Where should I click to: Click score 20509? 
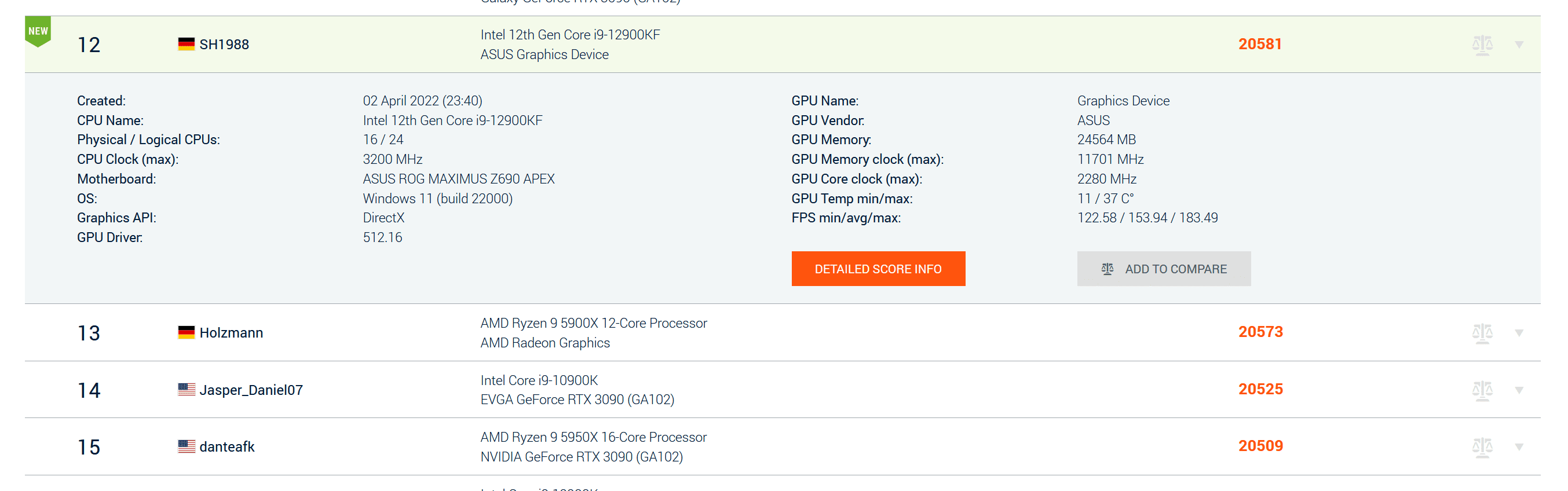(x=1260, y=446)
